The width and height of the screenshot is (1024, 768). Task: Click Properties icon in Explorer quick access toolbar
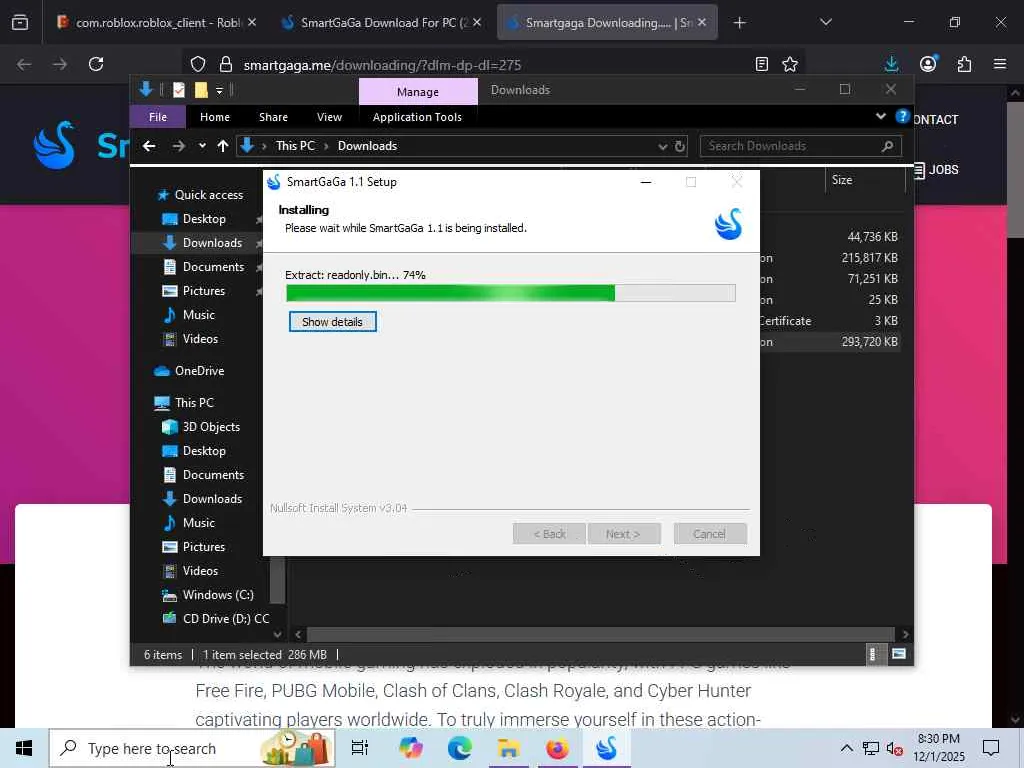[x=179, y=90]
